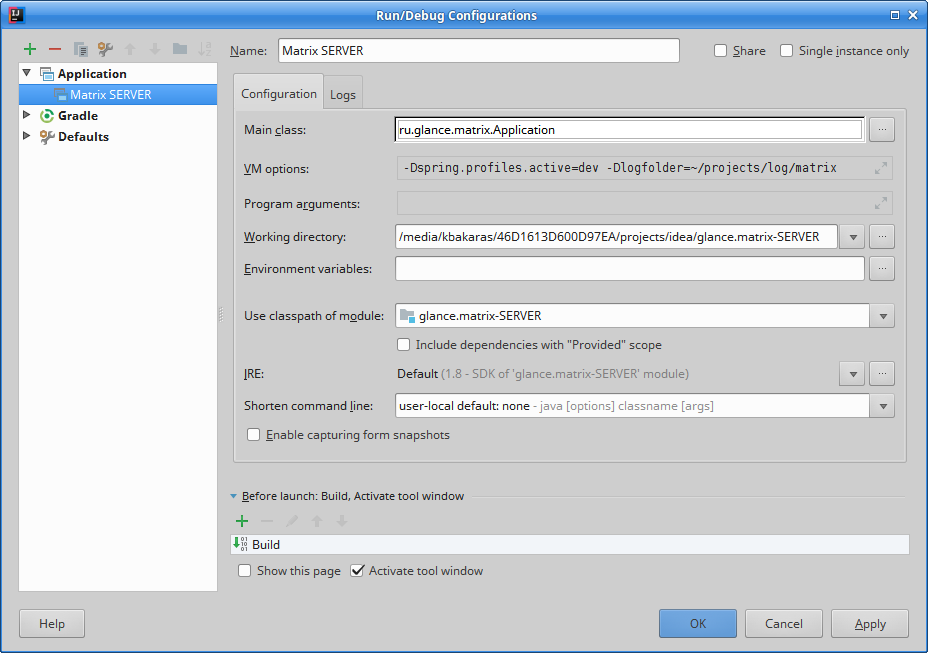928x653 pixels.
Task: Browse Working directory with ellipsis button
Action: [x=881, y=237]
